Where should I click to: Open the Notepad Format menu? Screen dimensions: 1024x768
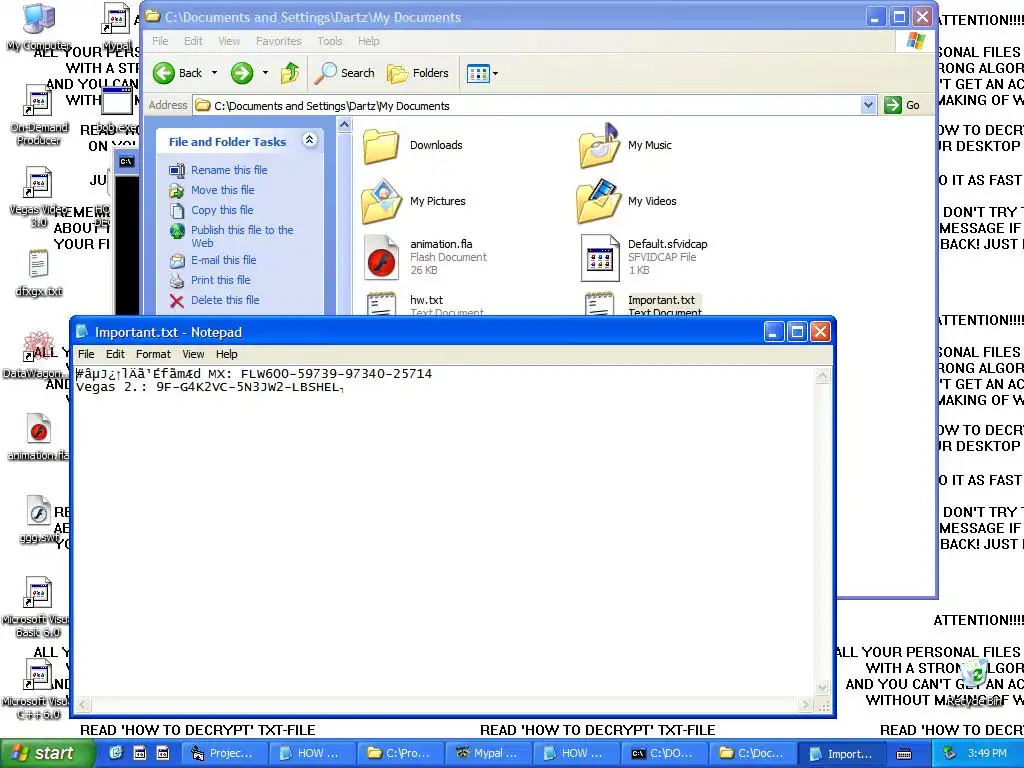[x=153, y=354]
